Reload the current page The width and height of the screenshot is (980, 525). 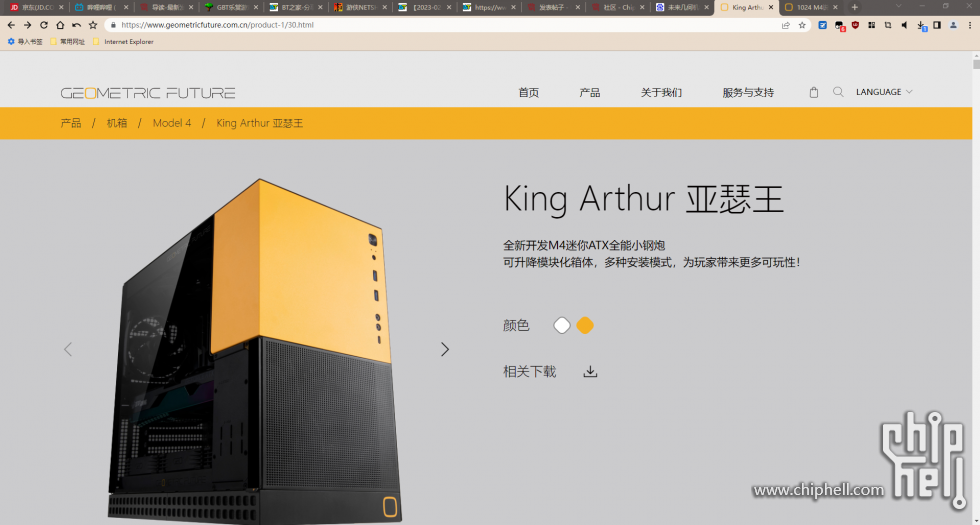point(44,25)
